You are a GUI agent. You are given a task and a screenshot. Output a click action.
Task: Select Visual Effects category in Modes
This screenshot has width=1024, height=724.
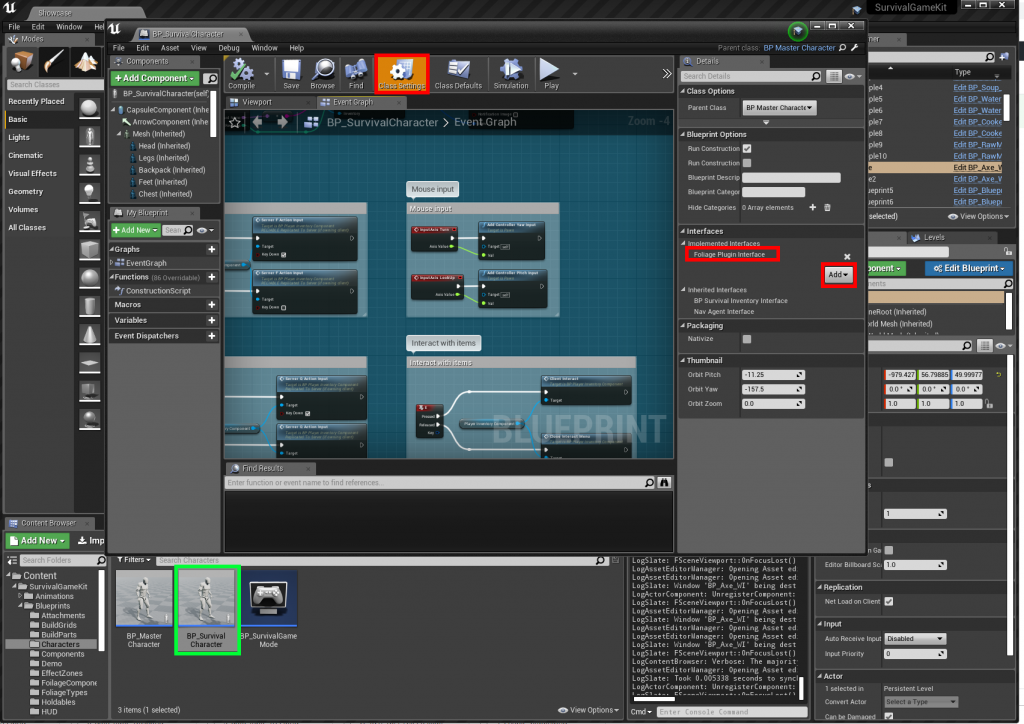(x=32, y=174)
